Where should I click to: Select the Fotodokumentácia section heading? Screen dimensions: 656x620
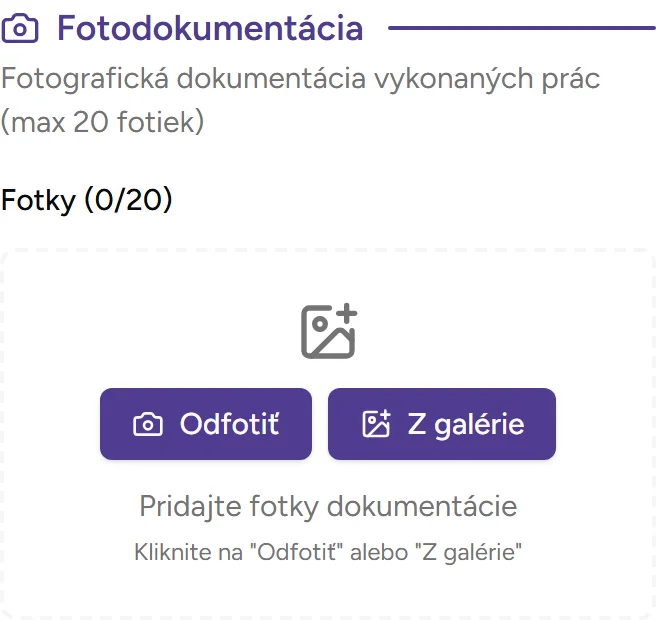click(x=209, y=29)
